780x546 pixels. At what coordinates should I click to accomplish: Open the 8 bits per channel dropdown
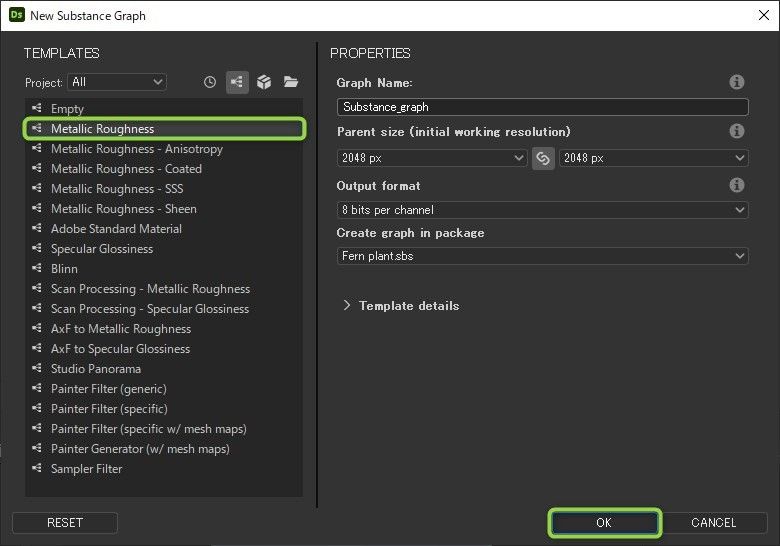(543, 210)
